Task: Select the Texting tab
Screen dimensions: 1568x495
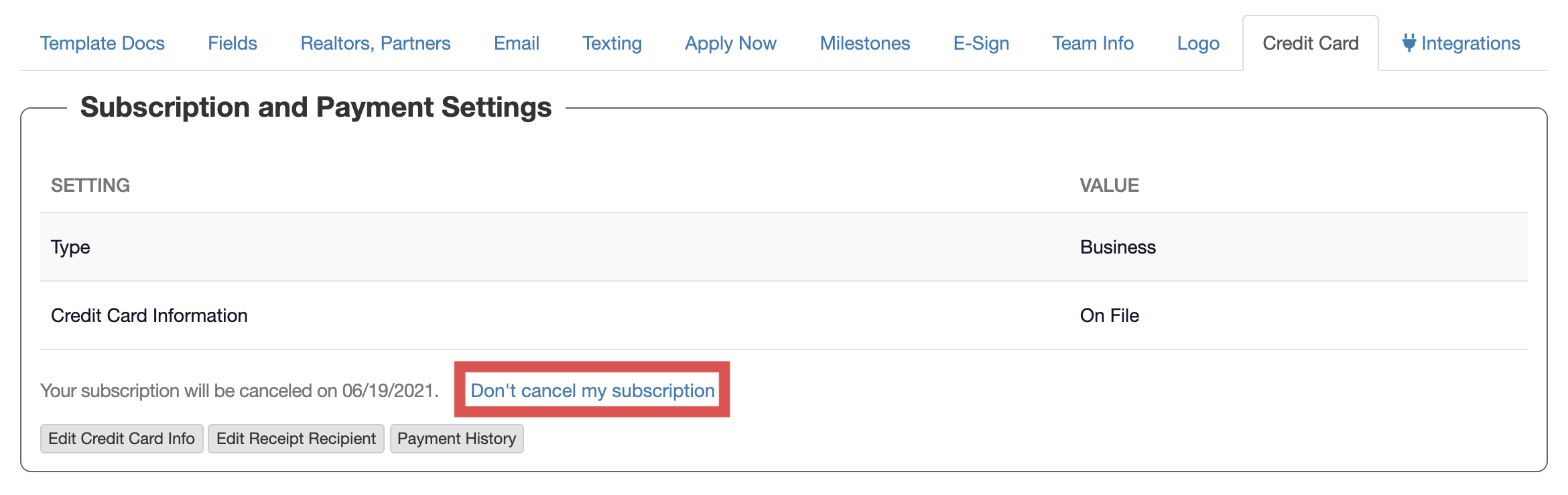Action: (611, 44)
